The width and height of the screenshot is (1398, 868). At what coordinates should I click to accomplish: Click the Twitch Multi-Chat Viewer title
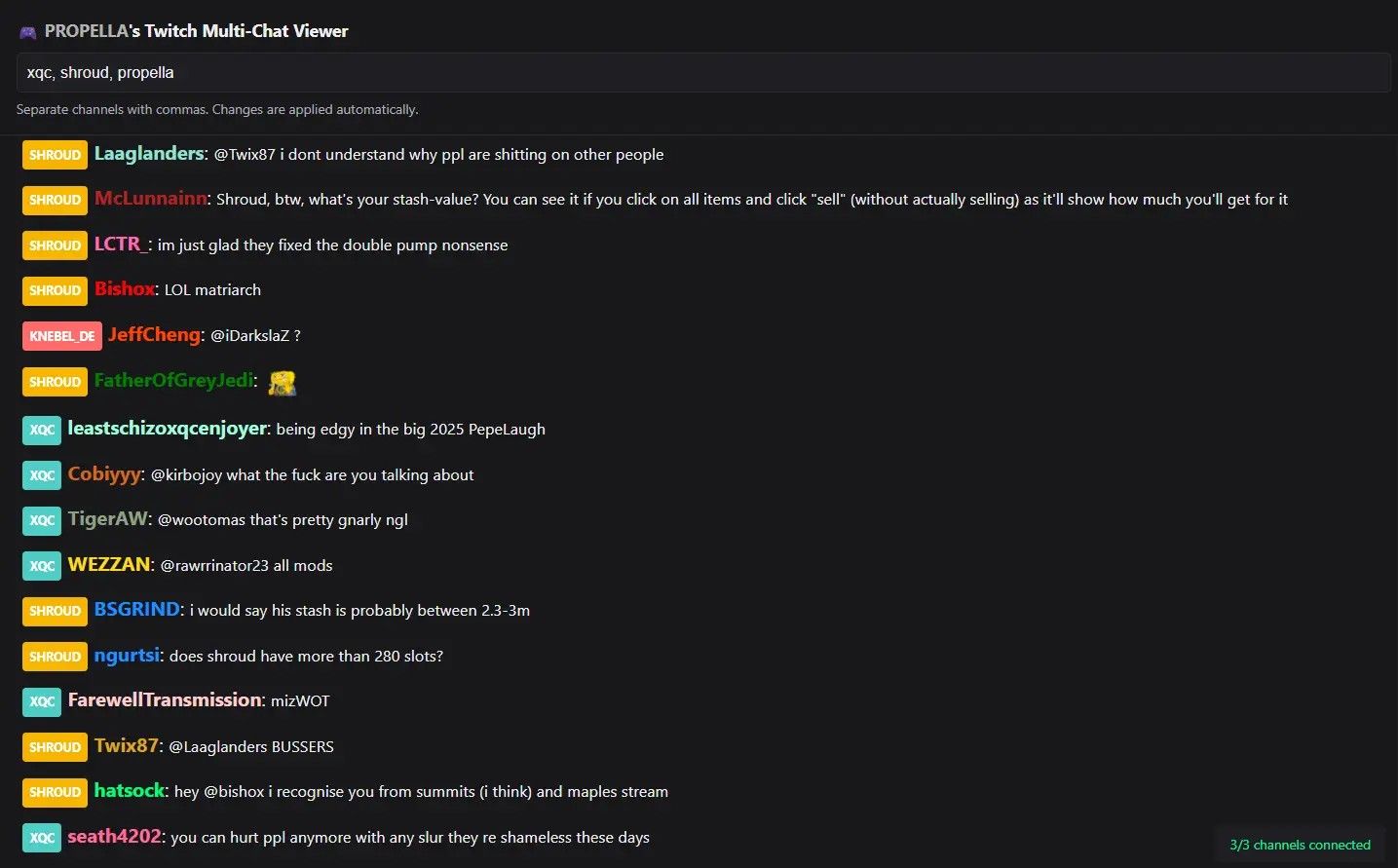click(196, 31)
